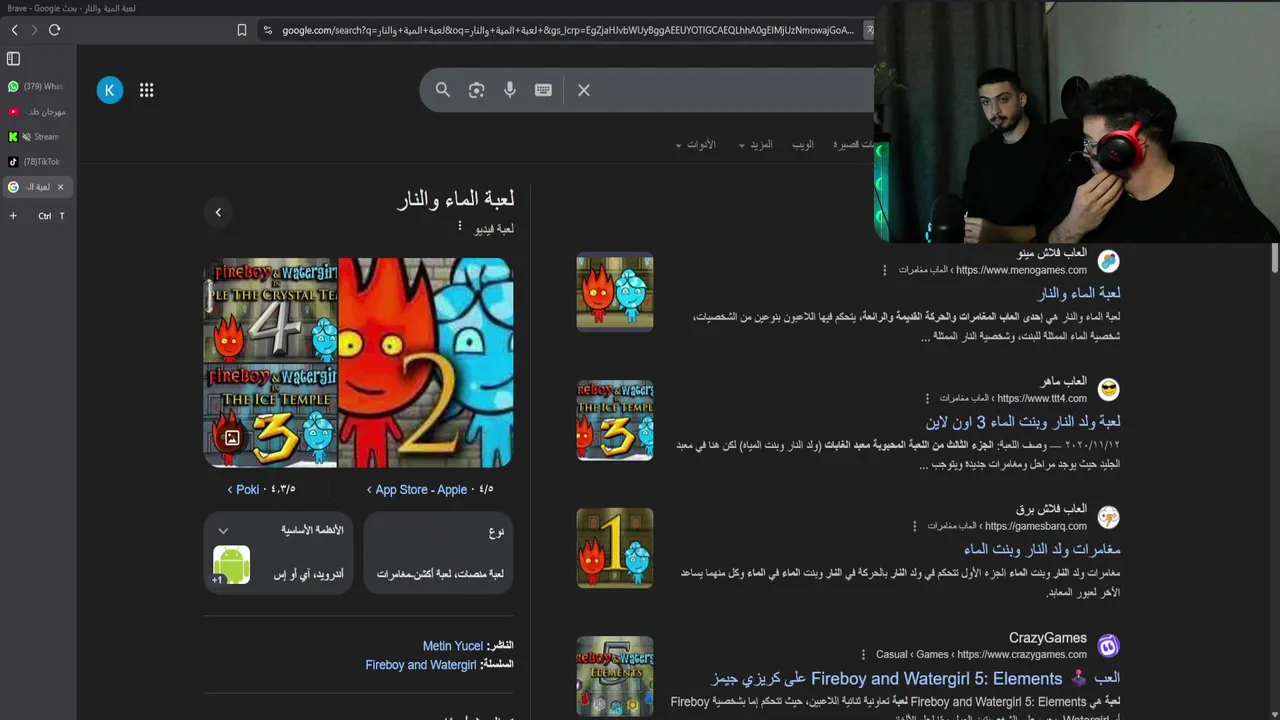Screen dimensions: 1280x720
Task: Click the Android platform icon
Action: coord(231,564)
